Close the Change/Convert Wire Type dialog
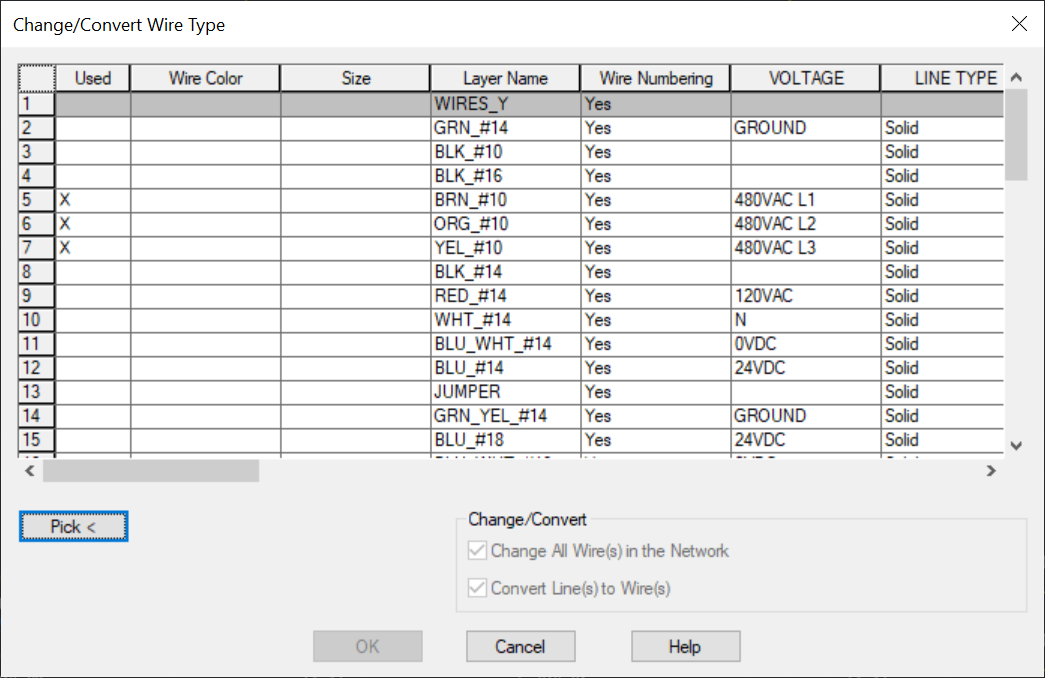This screenshot has width=1045, height=678. click(x=1019, y=24)
